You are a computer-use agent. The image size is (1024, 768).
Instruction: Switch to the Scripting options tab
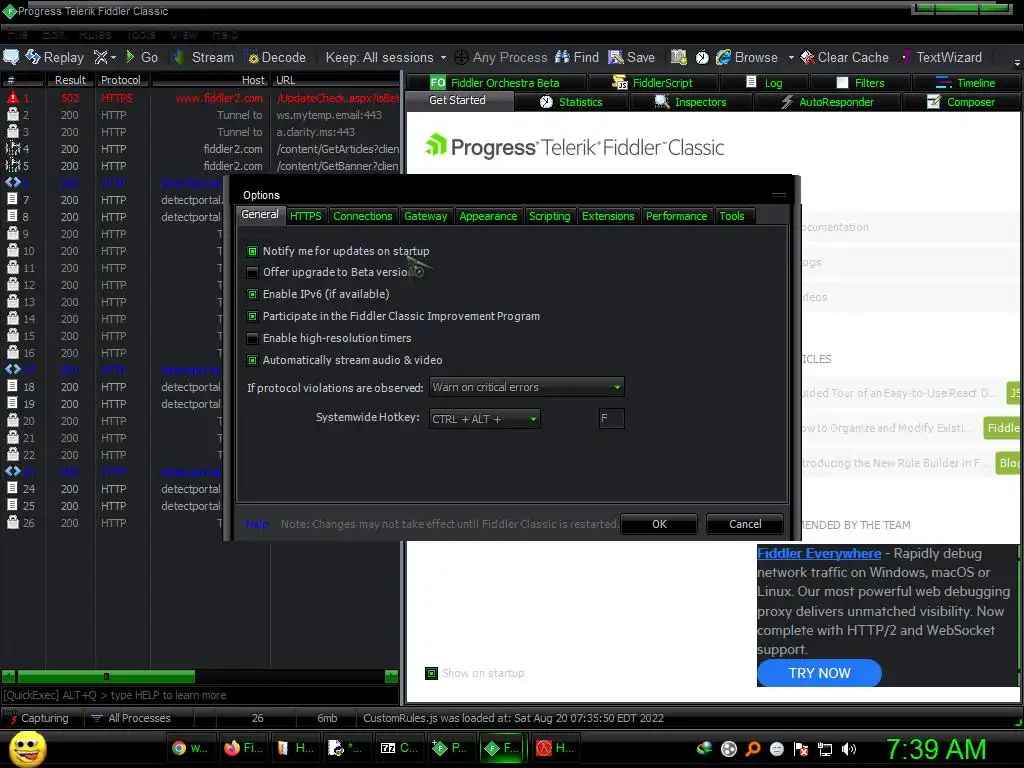coord(549,216)
